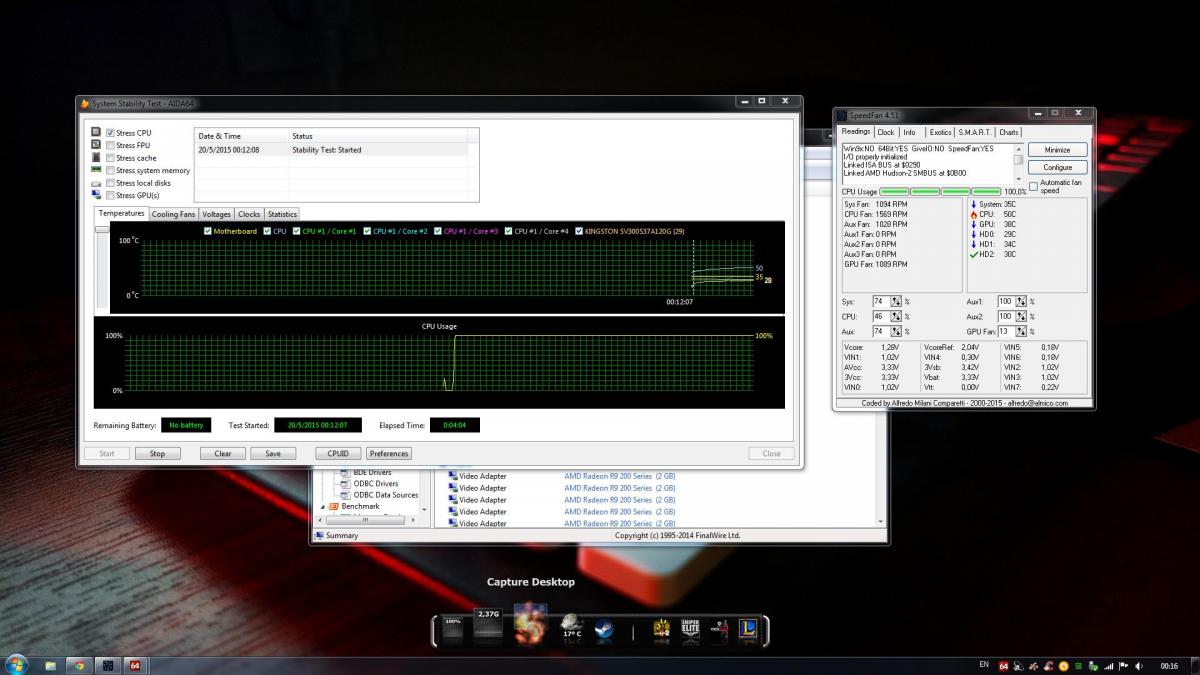The height and width of the screenshot is (675, 1200).
Task: Open the CPUID panel
Action: [338, 453]
